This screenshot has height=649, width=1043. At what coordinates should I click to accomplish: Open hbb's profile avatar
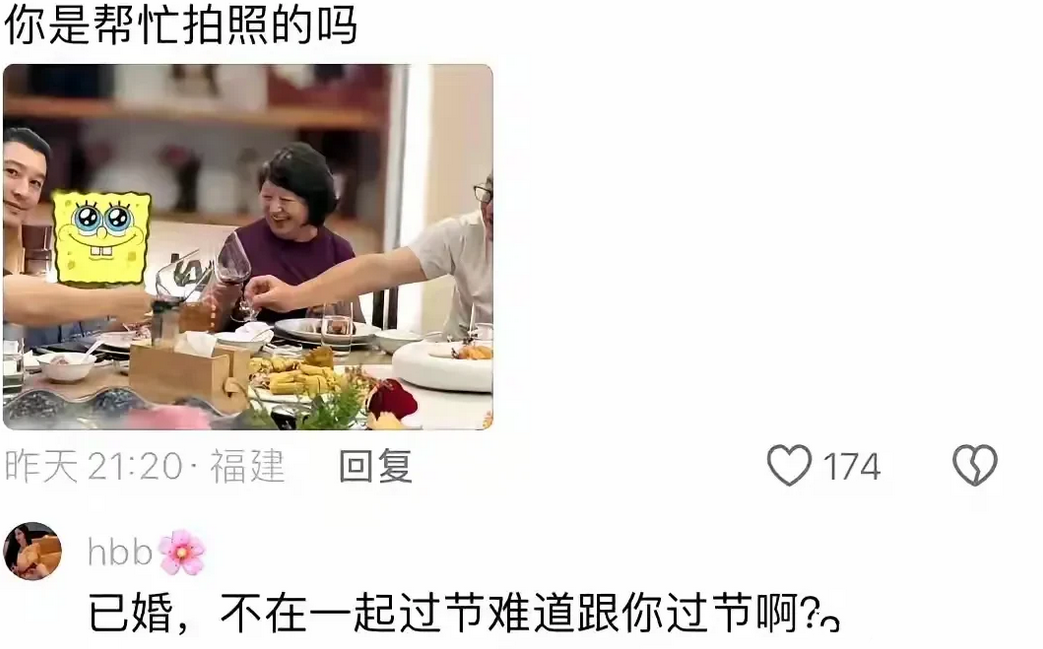coord(33,551)
